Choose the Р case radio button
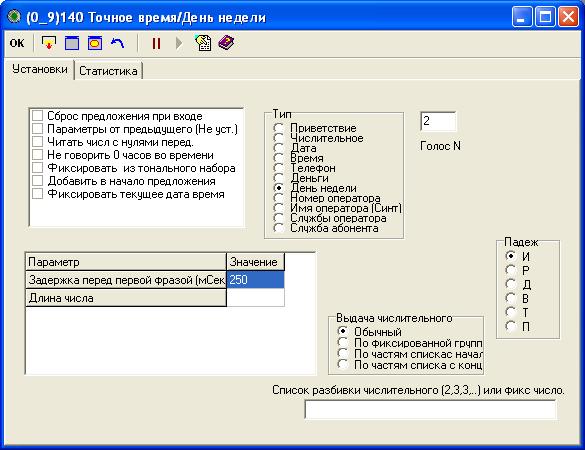 [x=510, y=270]
